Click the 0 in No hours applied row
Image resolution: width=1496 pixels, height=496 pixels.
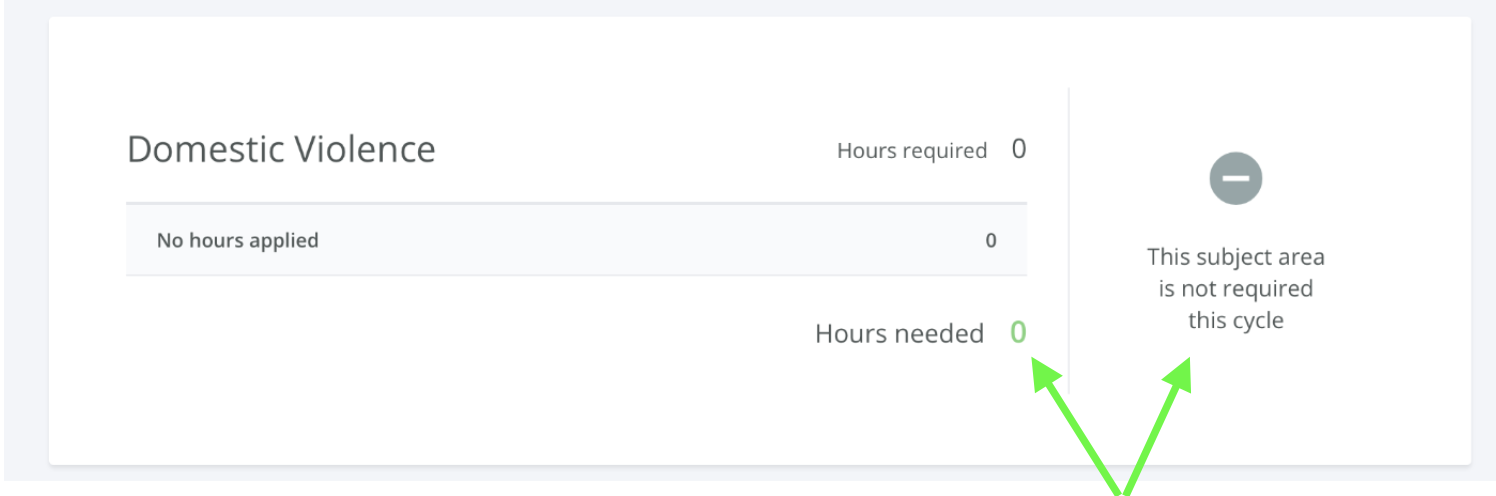(991, 240)
